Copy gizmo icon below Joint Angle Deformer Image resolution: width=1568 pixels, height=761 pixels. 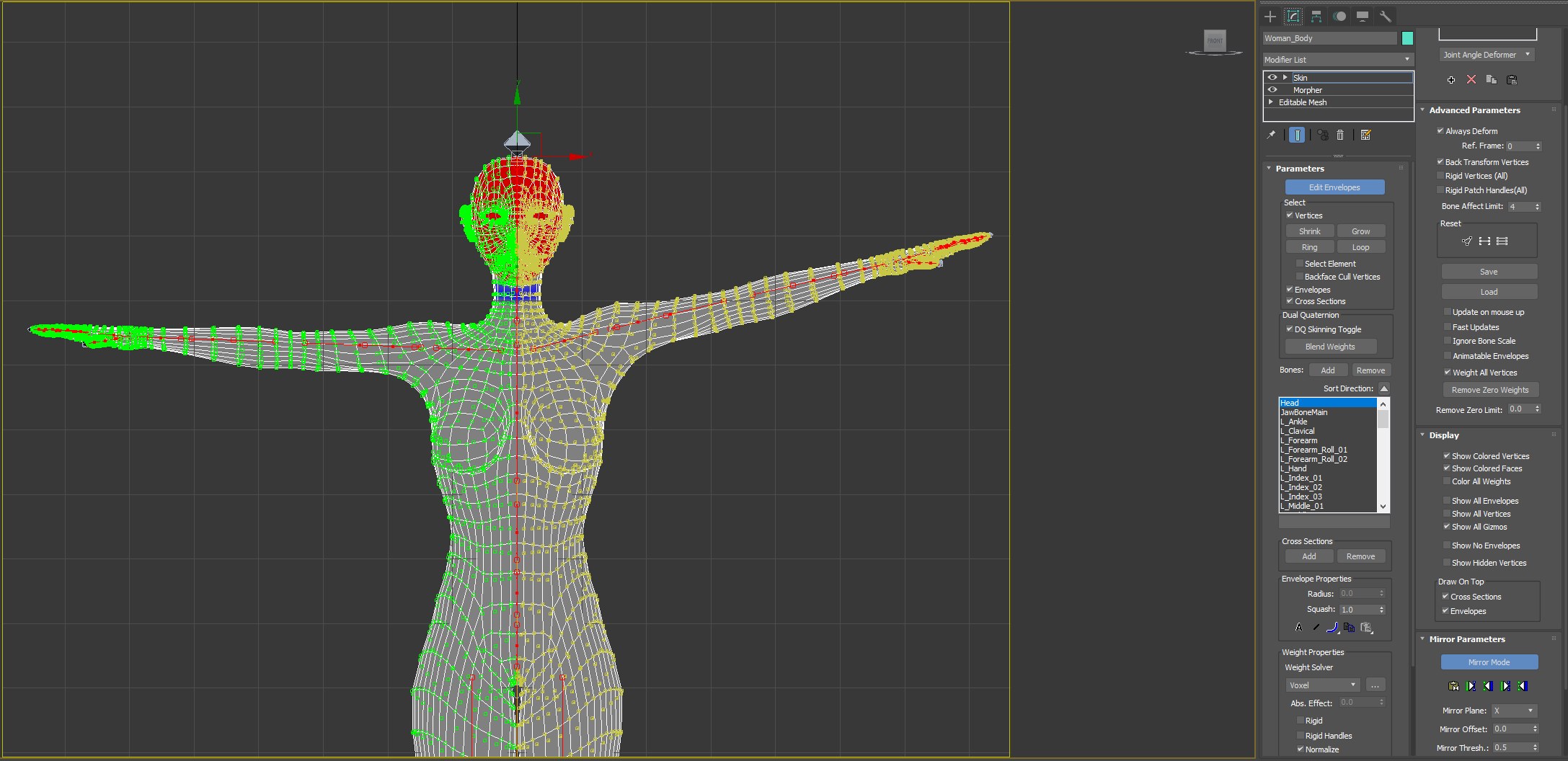[x=1492, y=80]
